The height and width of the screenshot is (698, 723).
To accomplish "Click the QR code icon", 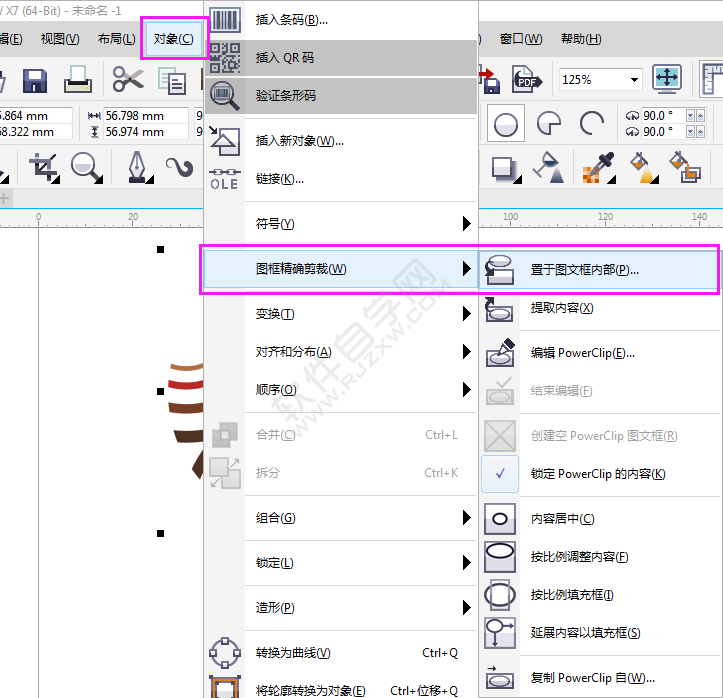I will pyautogui.click(x=225, y=58).
